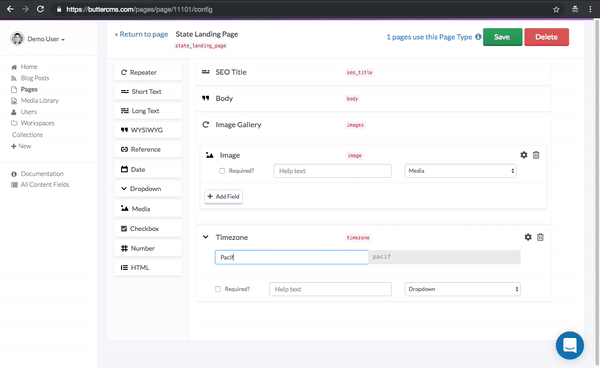Collapse Timezone field with chevron

pyautogui.click(x=205, y=237)
